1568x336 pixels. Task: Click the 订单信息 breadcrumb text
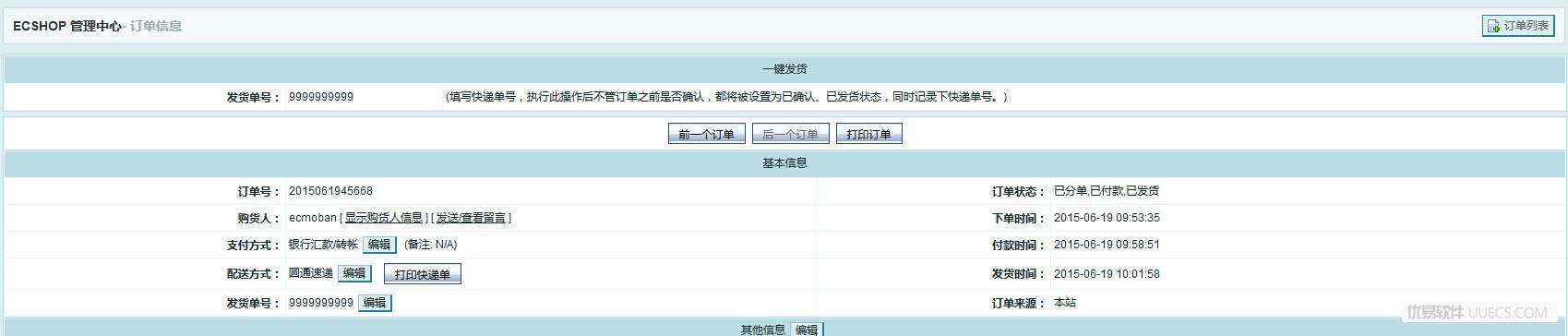pos(156,26)
